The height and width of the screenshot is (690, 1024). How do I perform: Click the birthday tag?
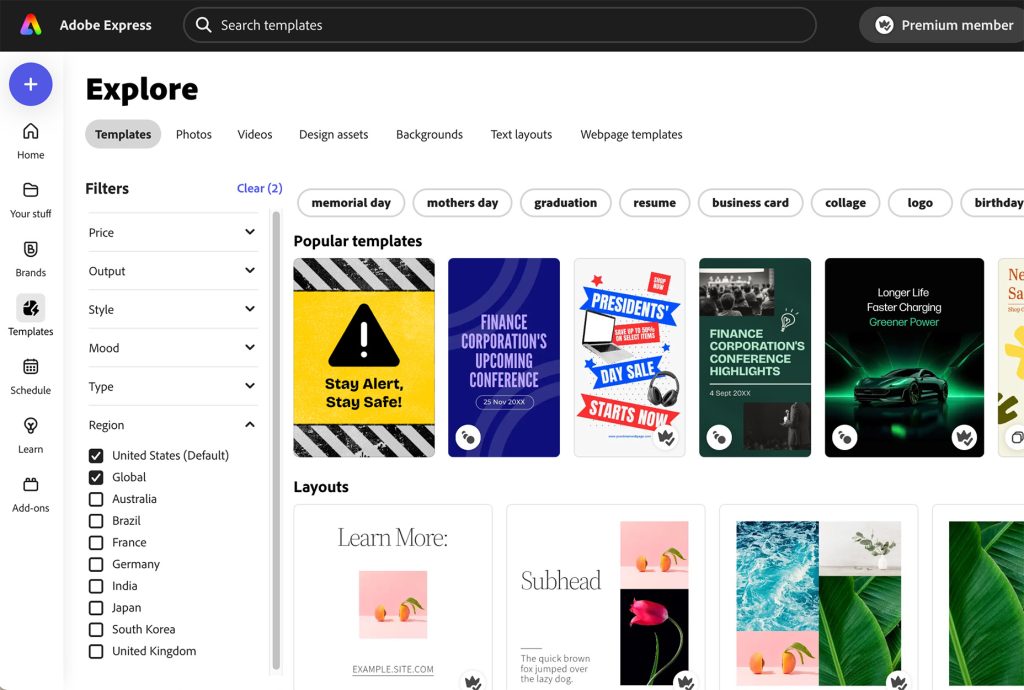pos(993,203)
